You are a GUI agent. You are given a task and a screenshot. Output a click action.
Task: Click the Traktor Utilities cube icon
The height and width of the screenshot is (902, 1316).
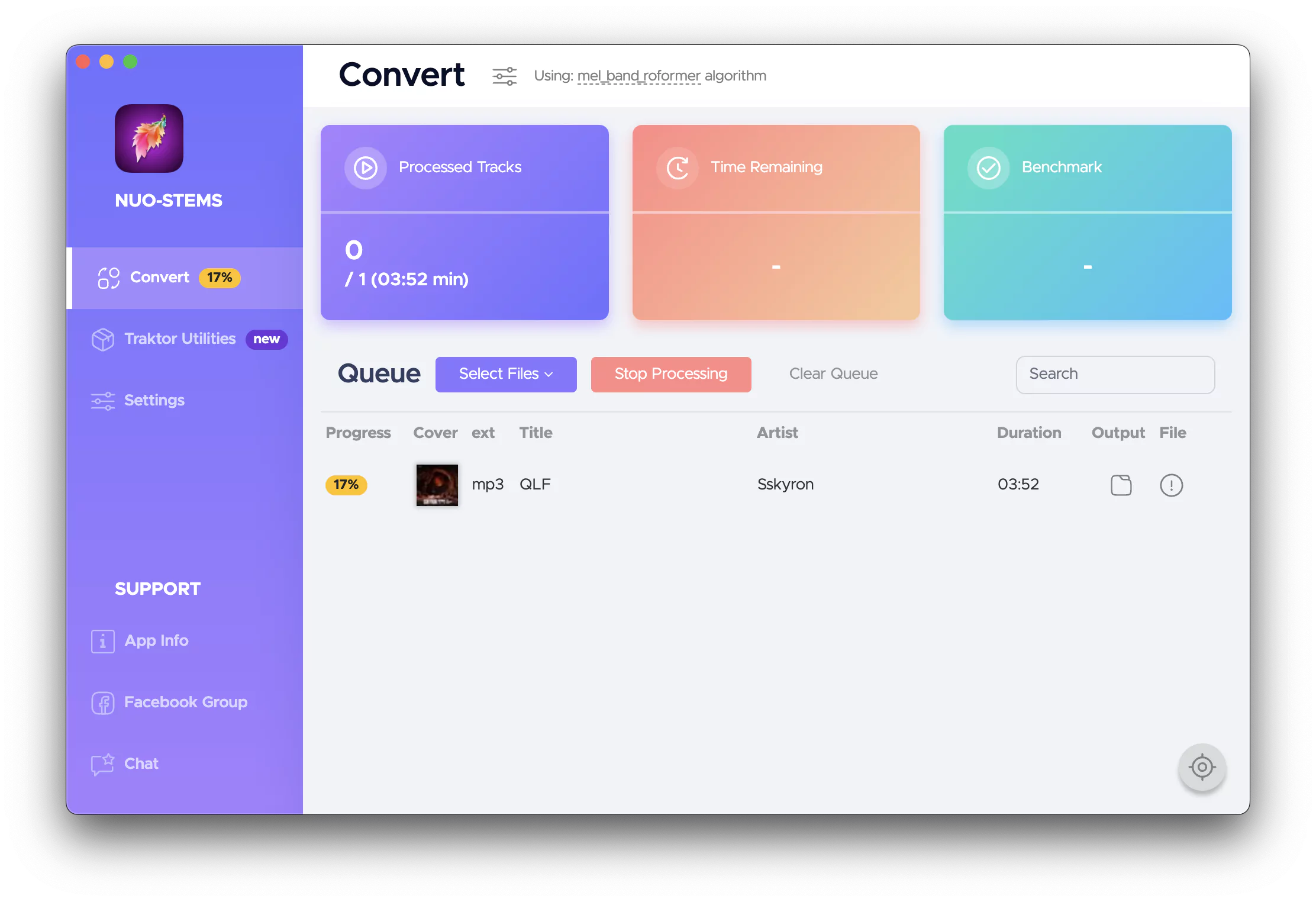[103, 340]
